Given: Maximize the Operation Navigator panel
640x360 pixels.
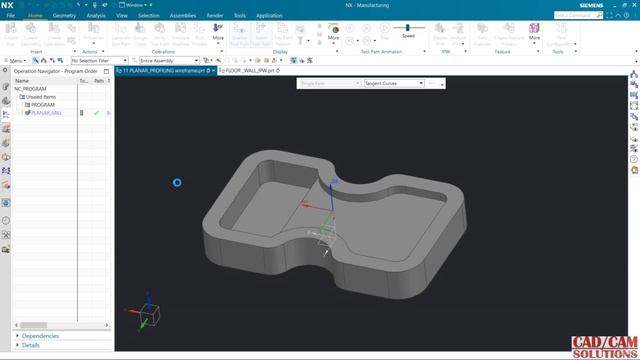Looking at the screenshot, I should [107, 71].
